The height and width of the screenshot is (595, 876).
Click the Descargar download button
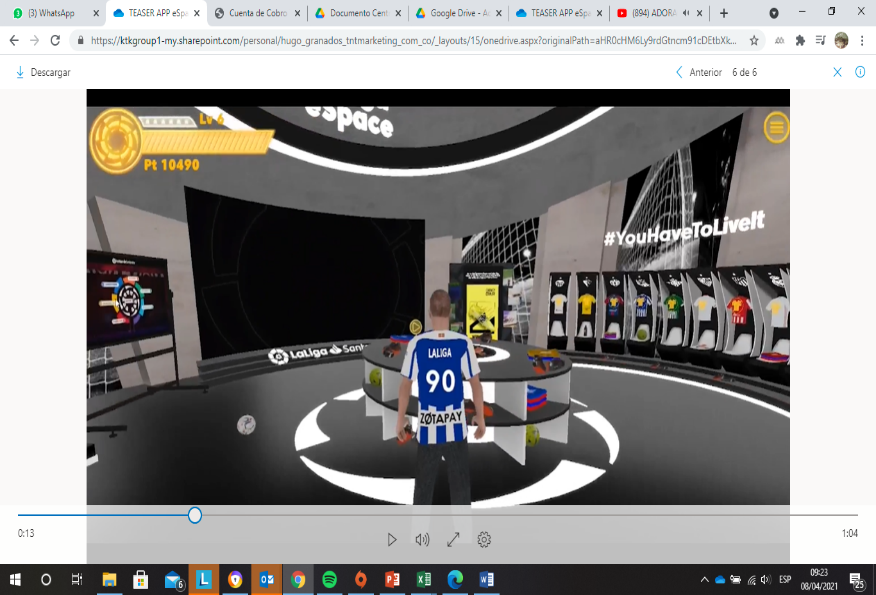click(43, 72)
